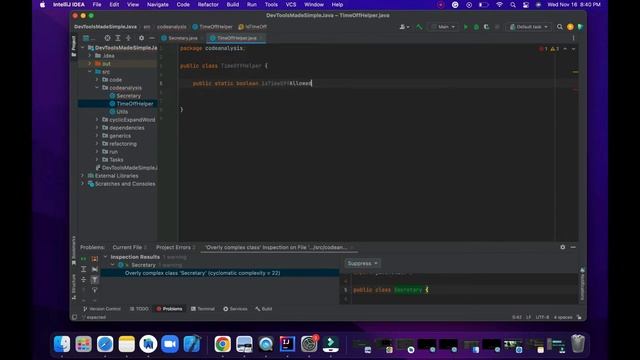The height and width of the screenshot is (360, 640).
Task: Click the Wi-Fi icon in menu bar
Action: [499, 4]
